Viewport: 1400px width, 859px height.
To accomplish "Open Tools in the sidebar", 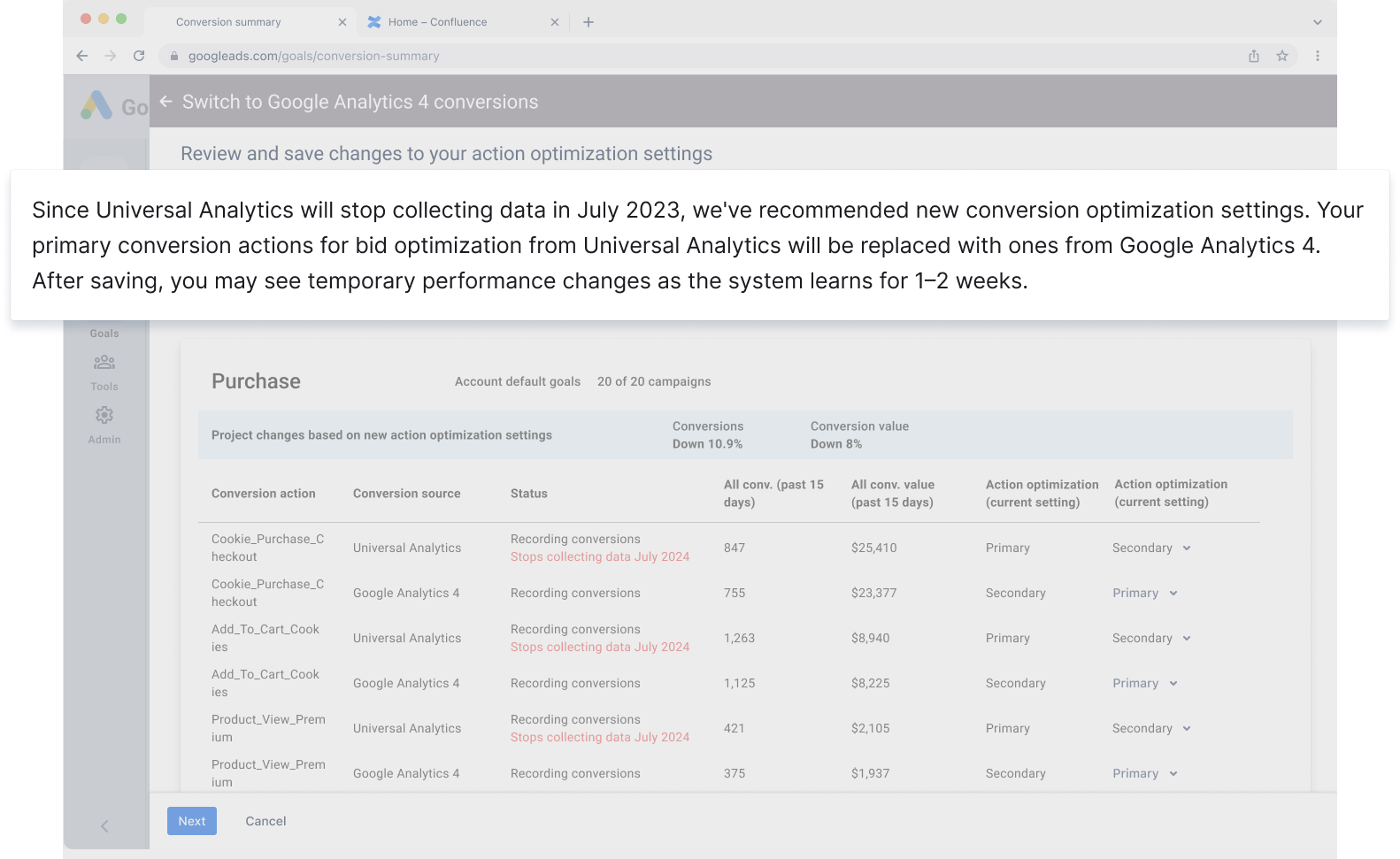I will [104, 372].
